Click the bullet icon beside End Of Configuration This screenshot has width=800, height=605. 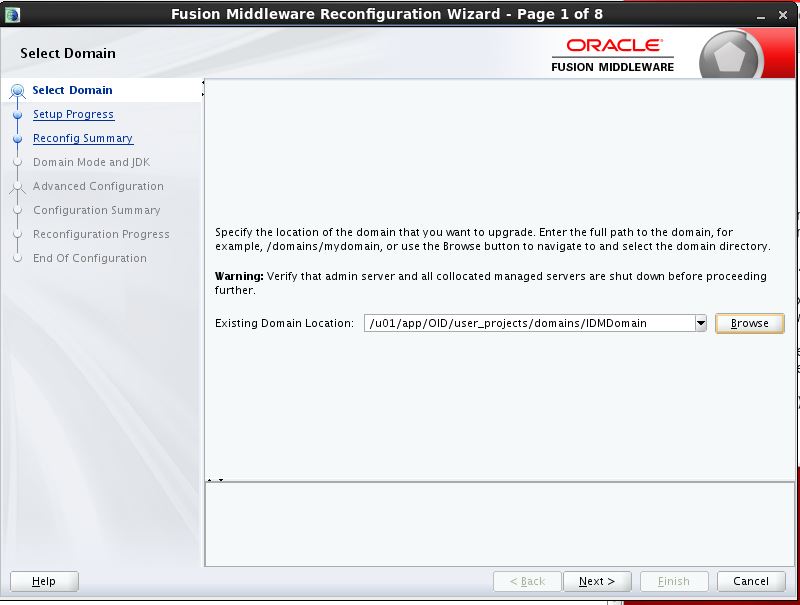[17, 259]
